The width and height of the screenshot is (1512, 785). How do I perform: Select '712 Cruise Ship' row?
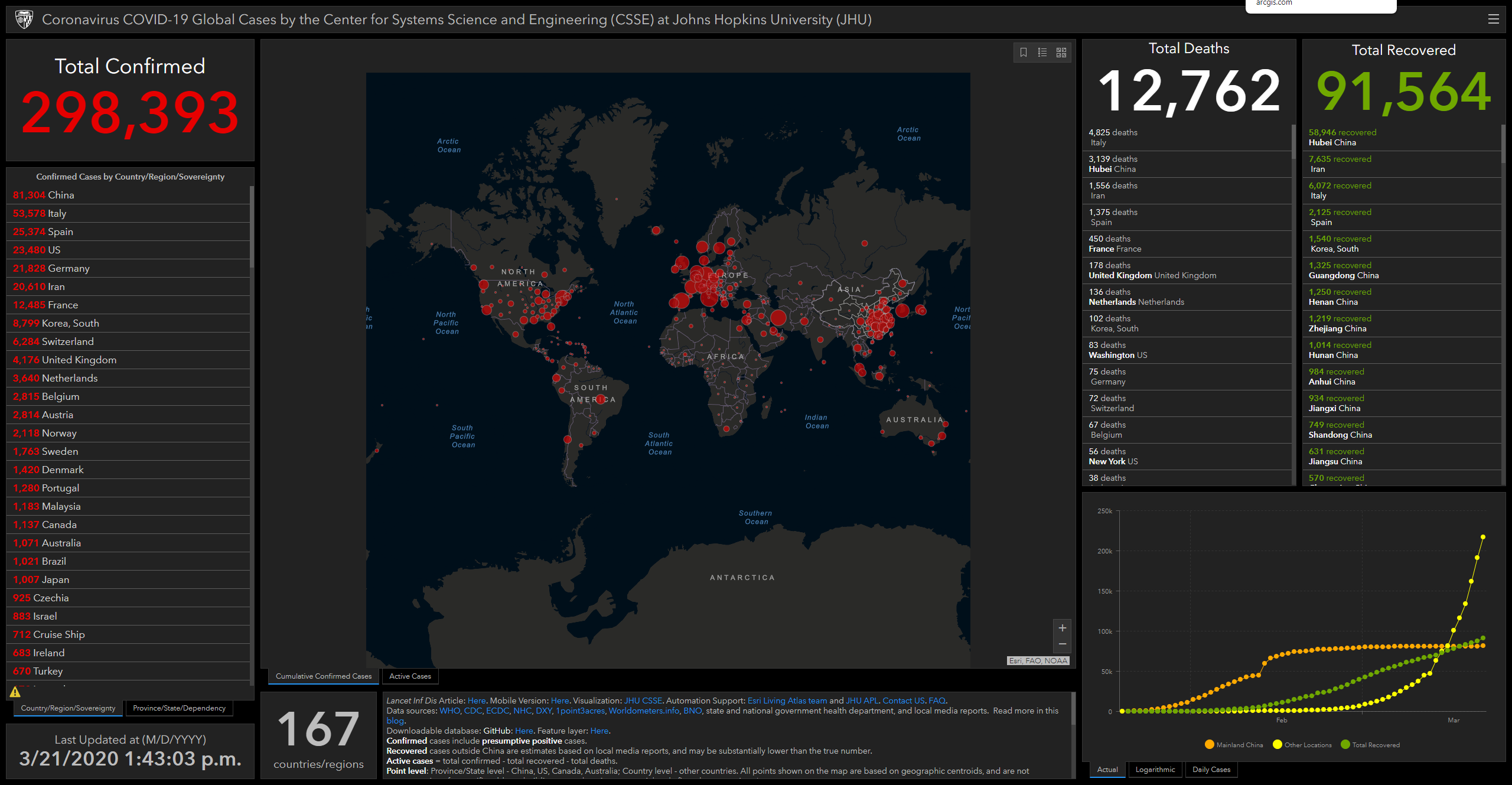(128, 634)
